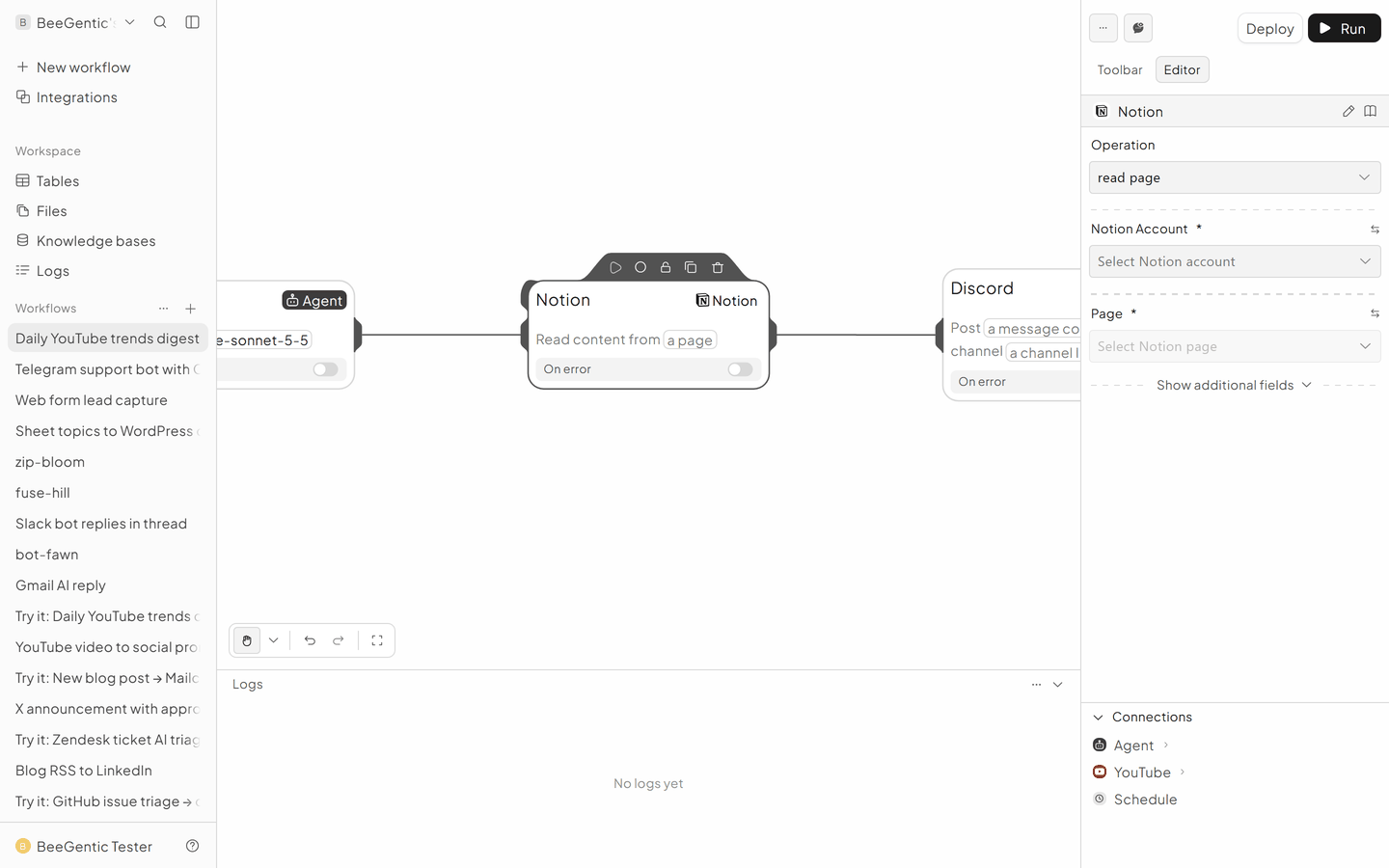Create a New workflow
This screenshot has width=1389, height=868.
[108, 68]
